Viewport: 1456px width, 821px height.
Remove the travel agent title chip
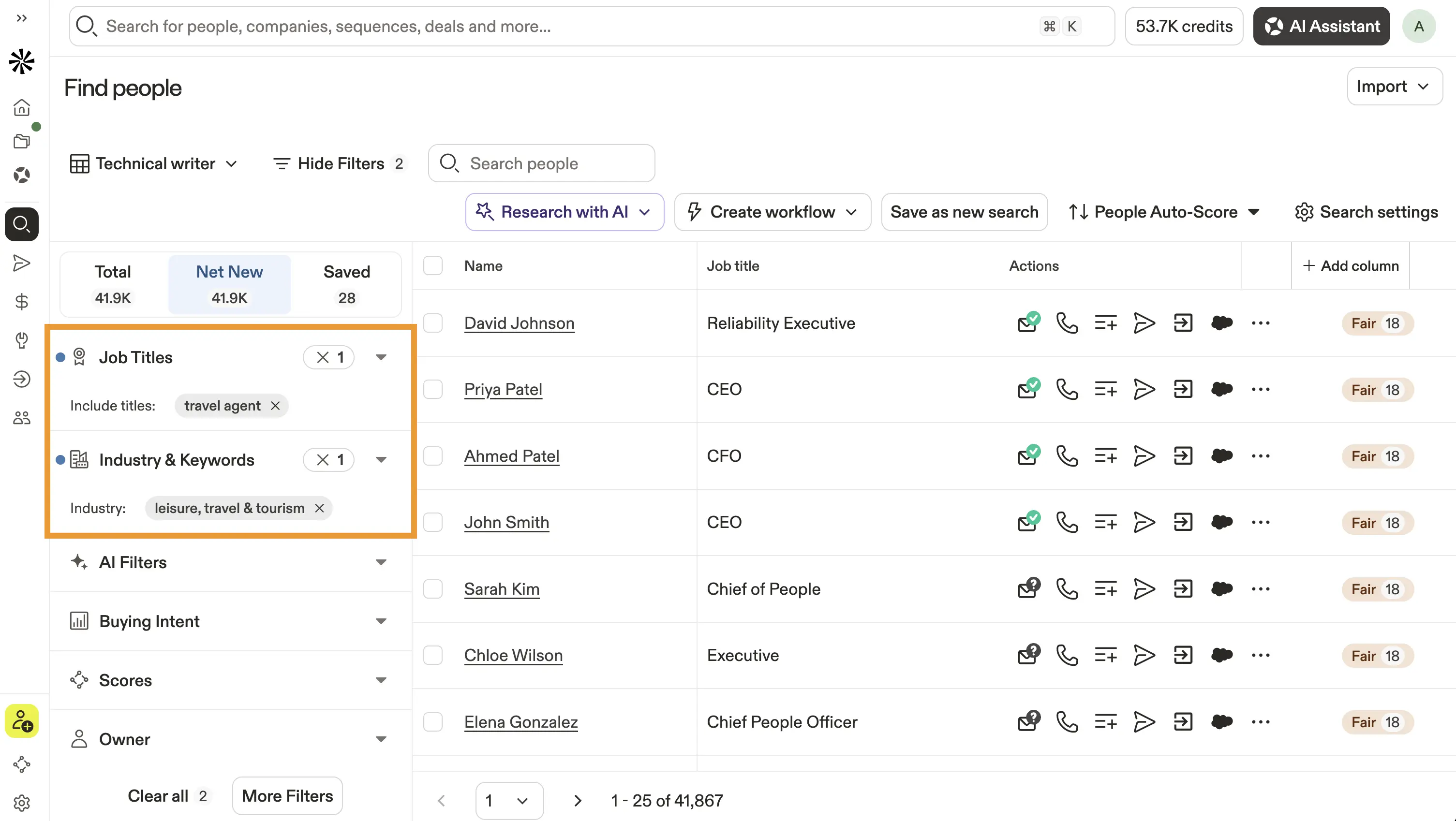click(275, 406)
